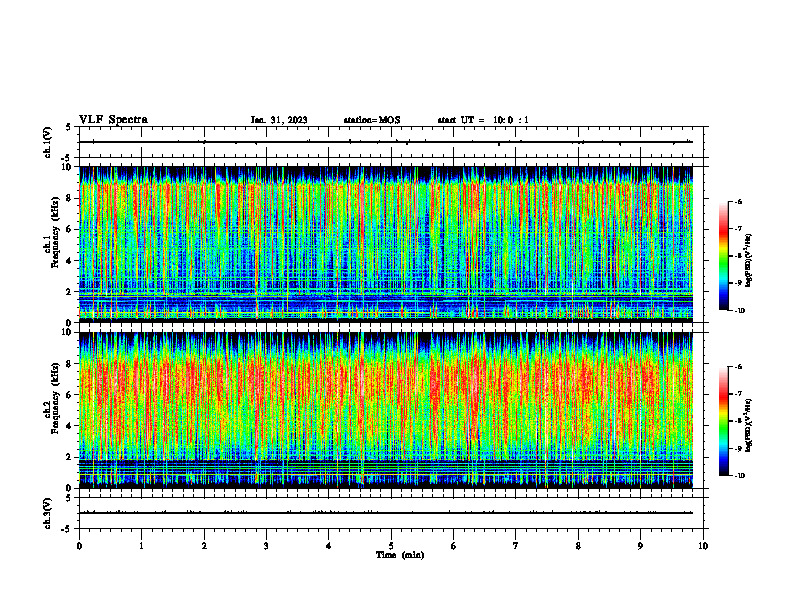This screenshot has width=792, height=612.
Task: Click the "start UT = 10:0 :1" header text
Action: coord(483,120)
